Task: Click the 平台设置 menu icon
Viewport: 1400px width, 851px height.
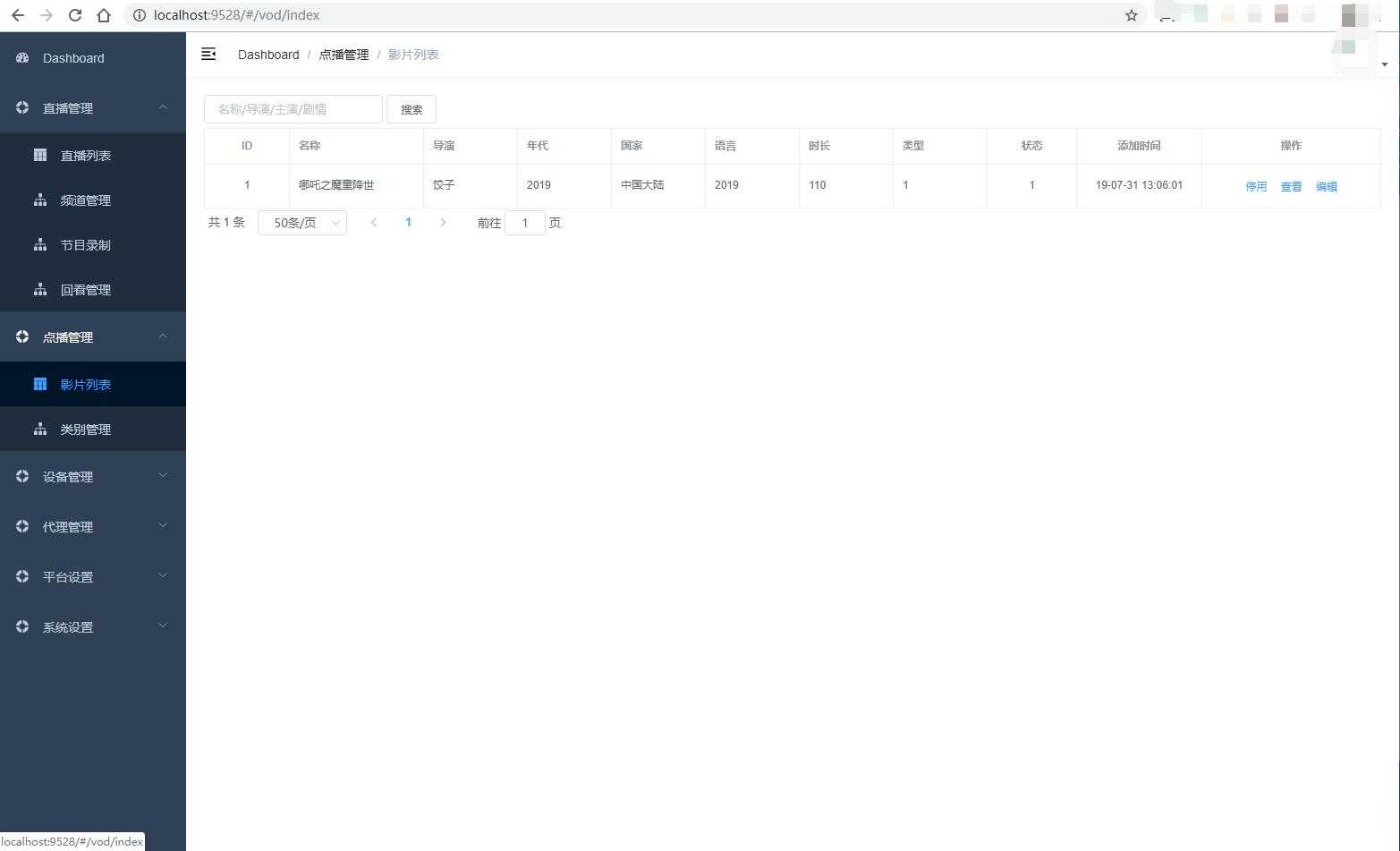Action: click(22, 577)
